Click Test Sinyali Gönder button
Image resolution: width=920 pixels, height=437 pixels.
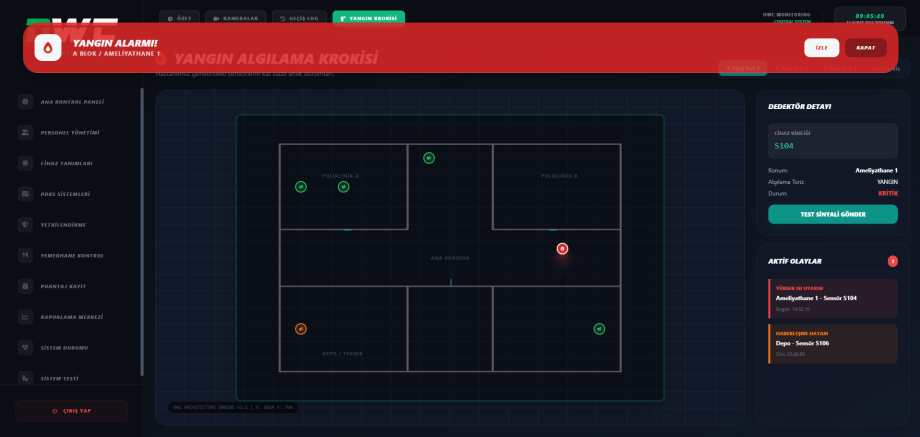[833, 214]
